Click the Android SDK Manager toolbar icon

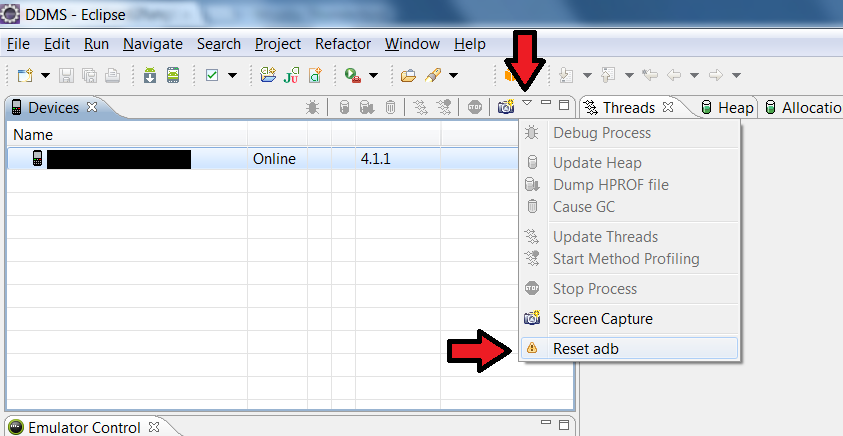tap(149, 75)
